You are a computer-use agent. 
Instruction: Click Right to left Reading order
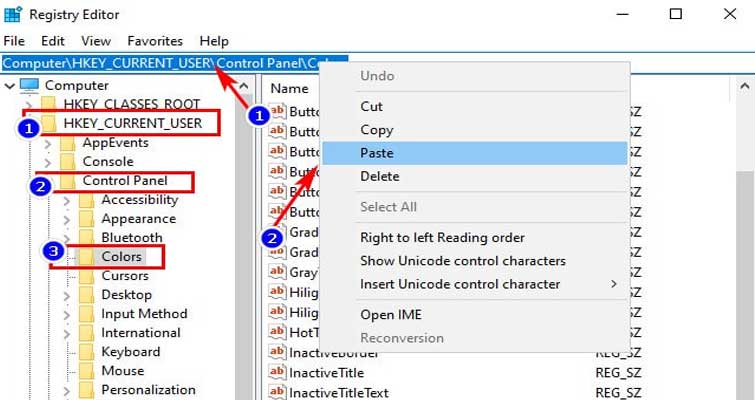(x=474, y=237)
